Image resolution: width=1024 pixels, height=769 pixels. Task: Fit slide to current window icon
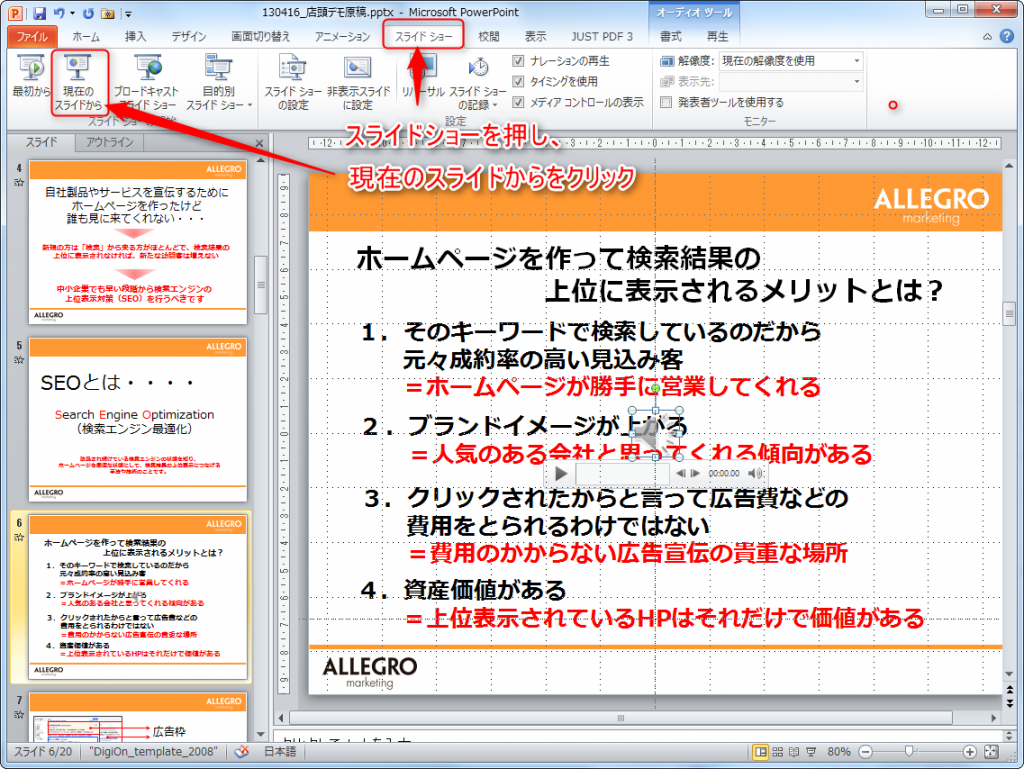[x=991, y=752]
